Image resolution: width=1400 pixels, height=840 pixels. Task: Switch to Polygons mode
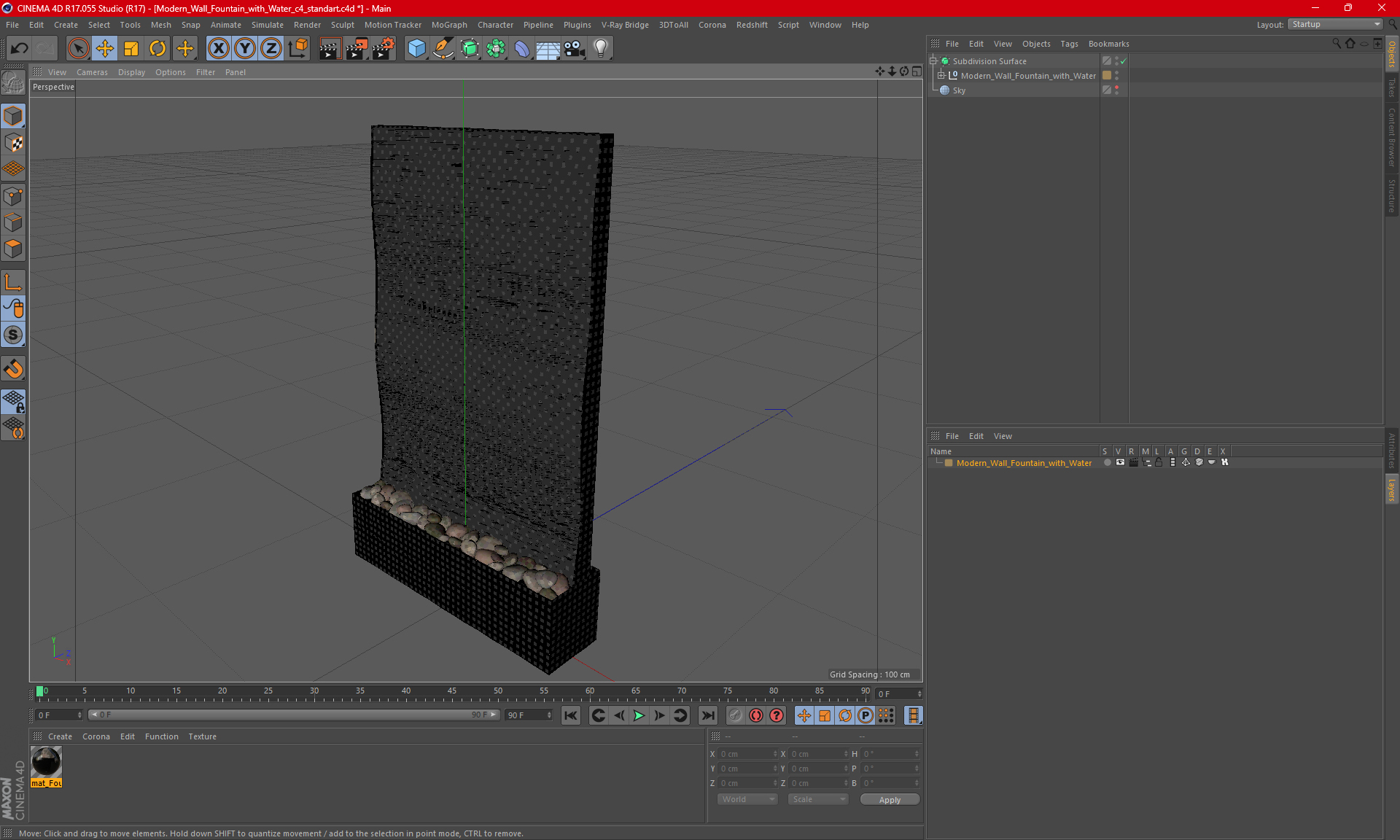(x=13, y=249)
